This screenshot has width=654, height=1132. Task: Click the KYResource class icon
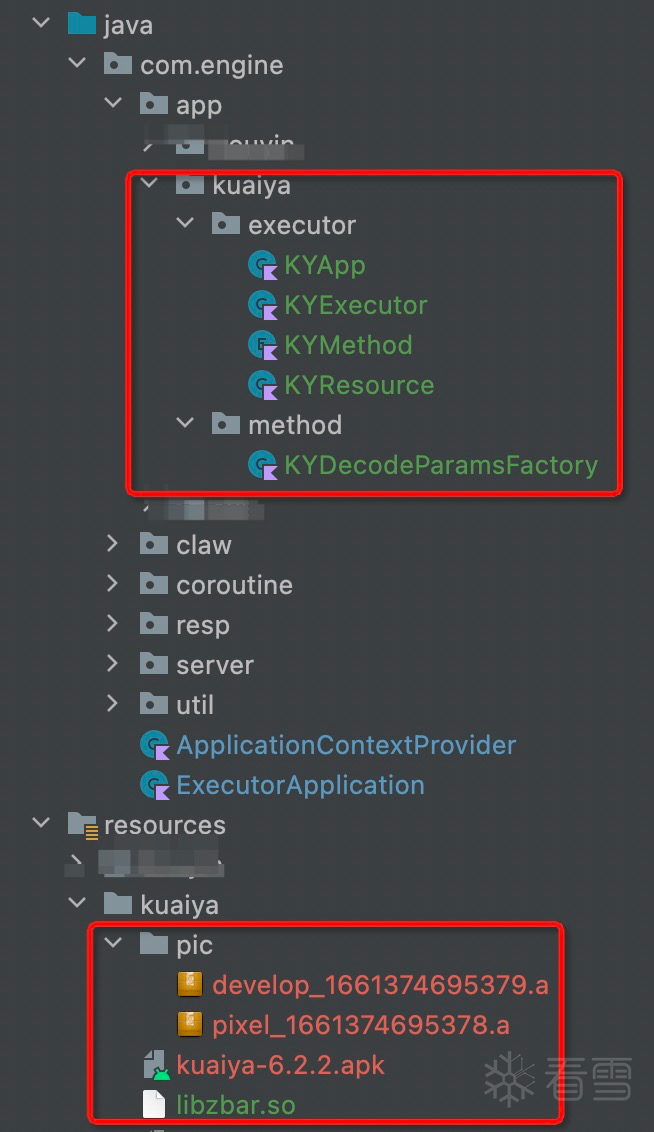262,386
